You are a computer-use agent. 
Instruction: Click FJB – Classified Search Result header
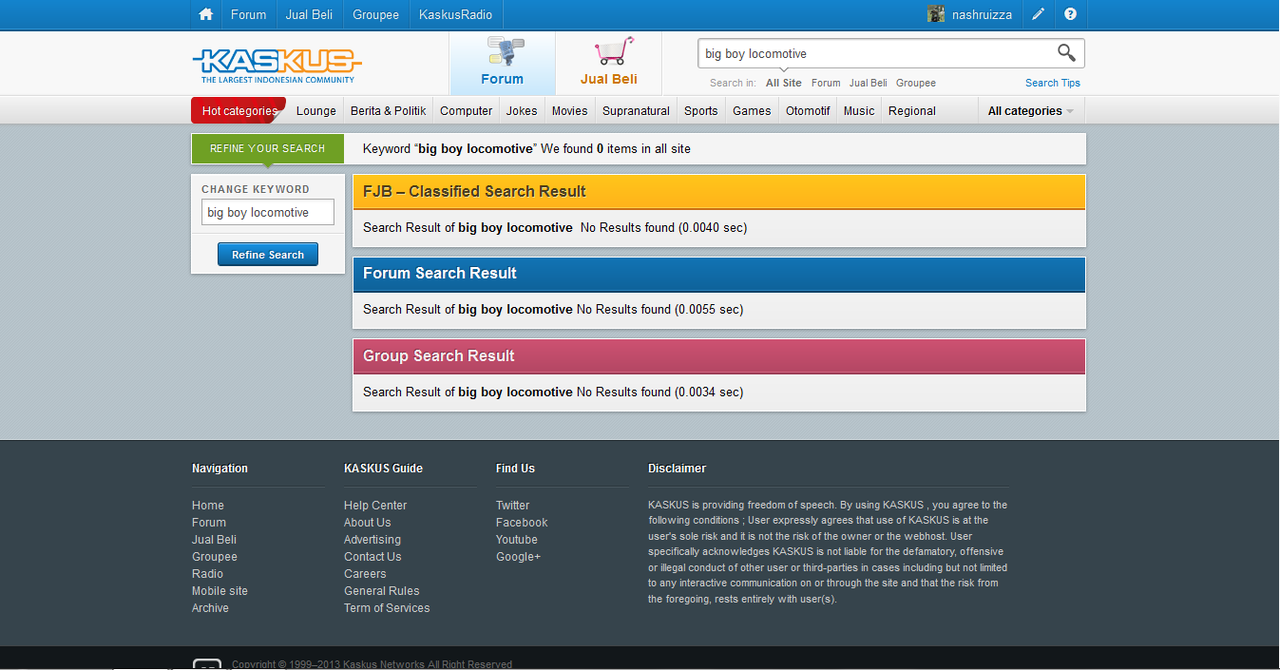[x=719, y=191]
